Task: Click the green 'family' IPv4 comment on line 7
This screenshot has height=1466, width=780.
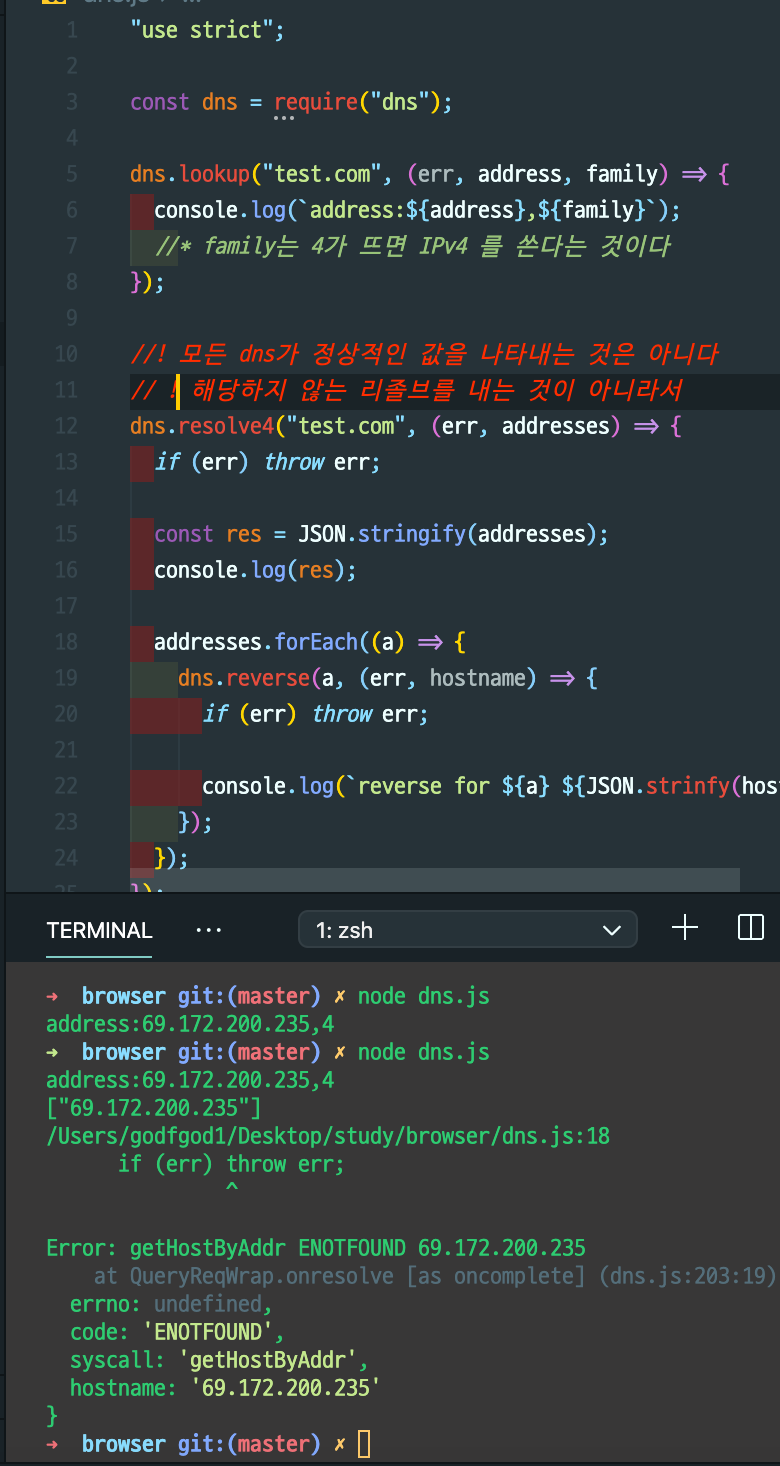Action: (x=412, y=246)
